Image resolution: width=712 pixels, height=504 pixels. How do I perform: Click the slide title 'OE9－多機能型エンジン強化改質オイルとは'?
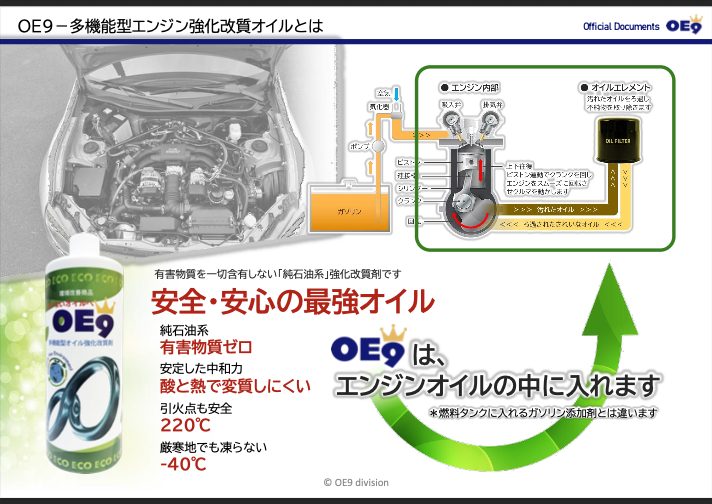pyautogui.click(x=170, y=26)
